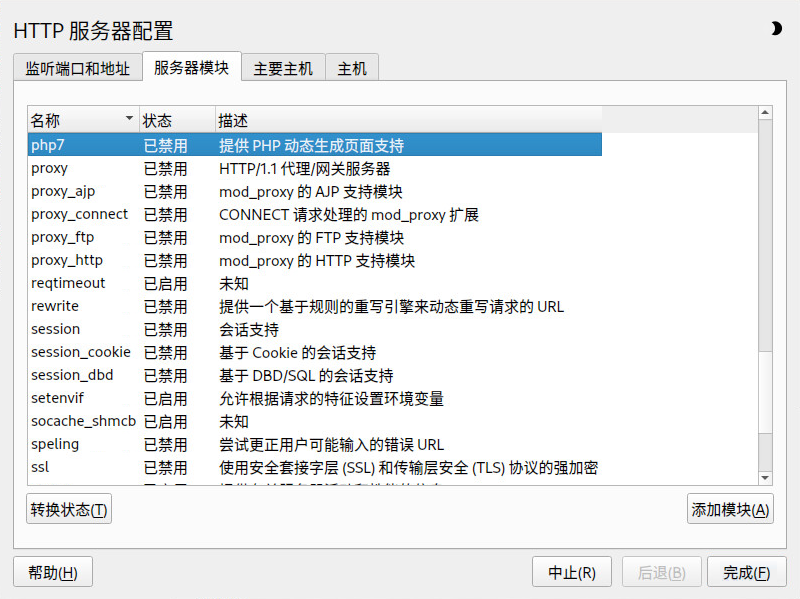Switch to the 主要主机 tab

(x=283, y=69)
